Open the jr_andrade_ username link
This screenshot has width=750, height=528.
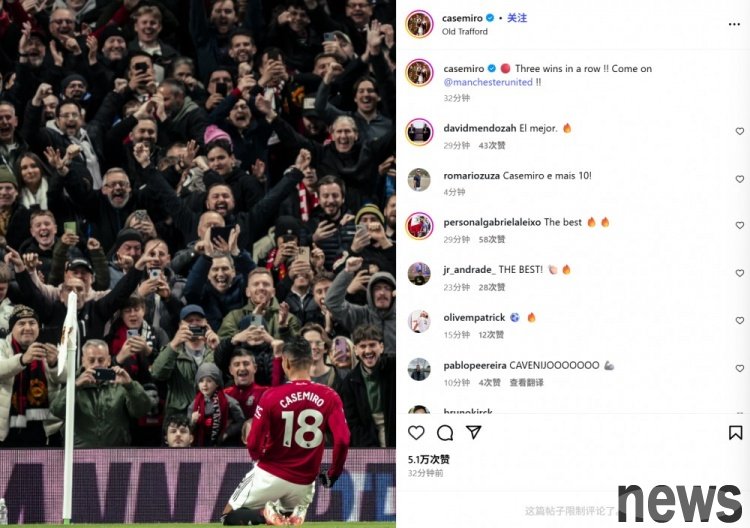click(x=469, y=270)
